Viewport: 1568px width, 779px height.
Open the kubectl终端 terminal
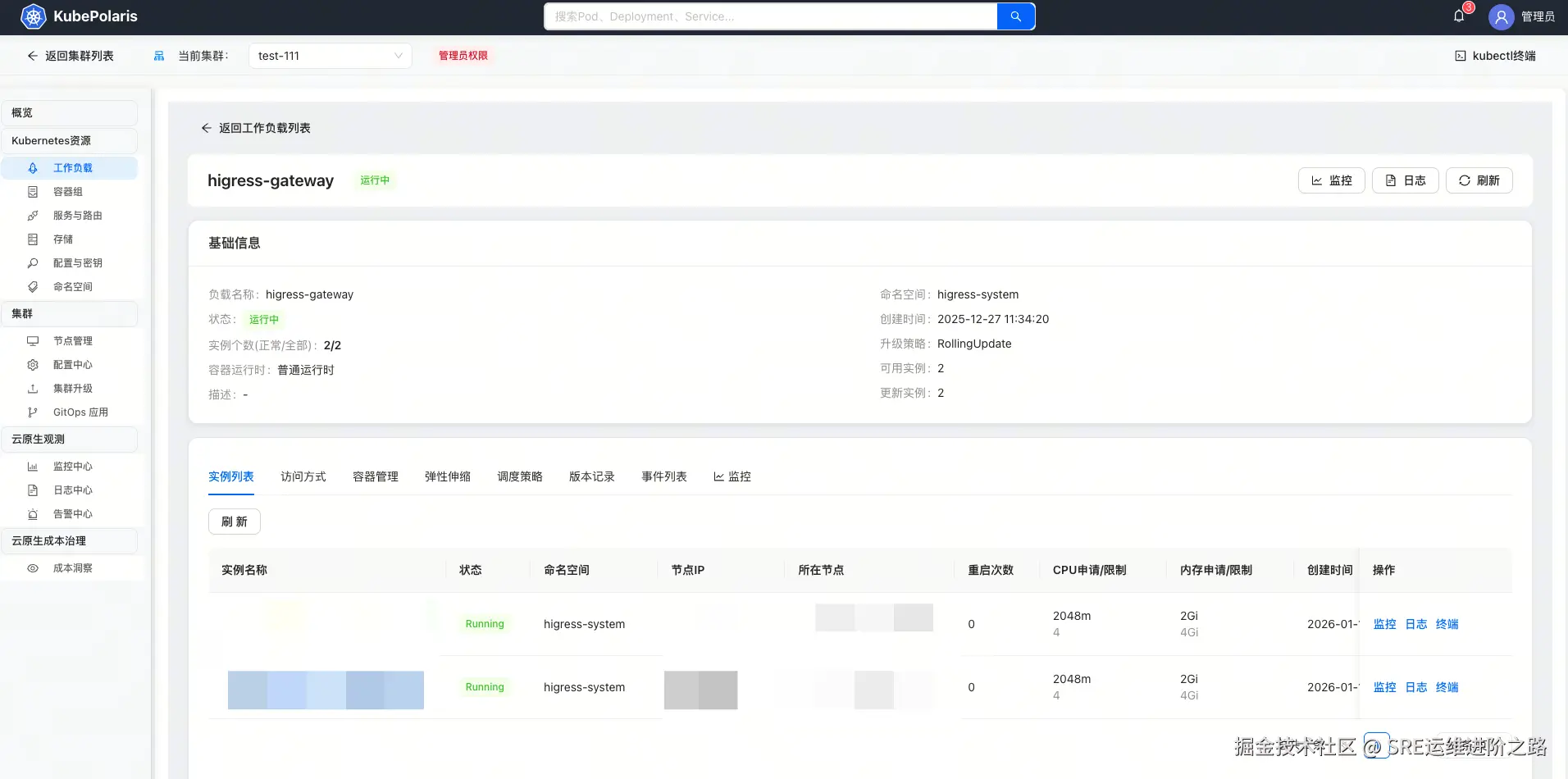1495,56
